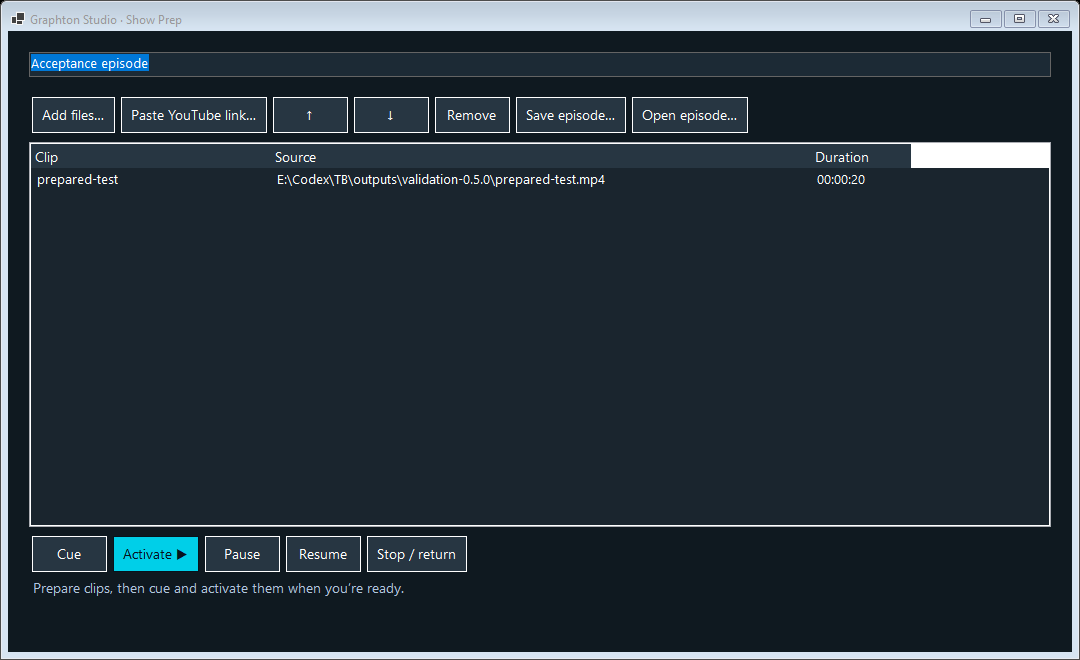Sort by the Clip column header
Viewport: 1080px width, 660px height.
[152, 157]
